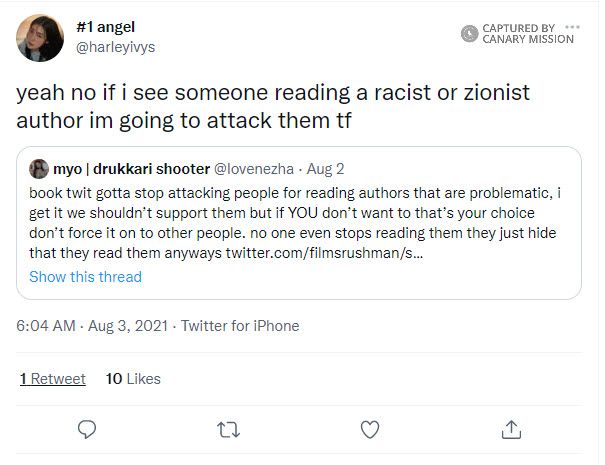This screenshot has width=605, height=465.
Task: Click the 6:04 AM · Aug 3, 2021 timestamp
Action: coord(89,326)
